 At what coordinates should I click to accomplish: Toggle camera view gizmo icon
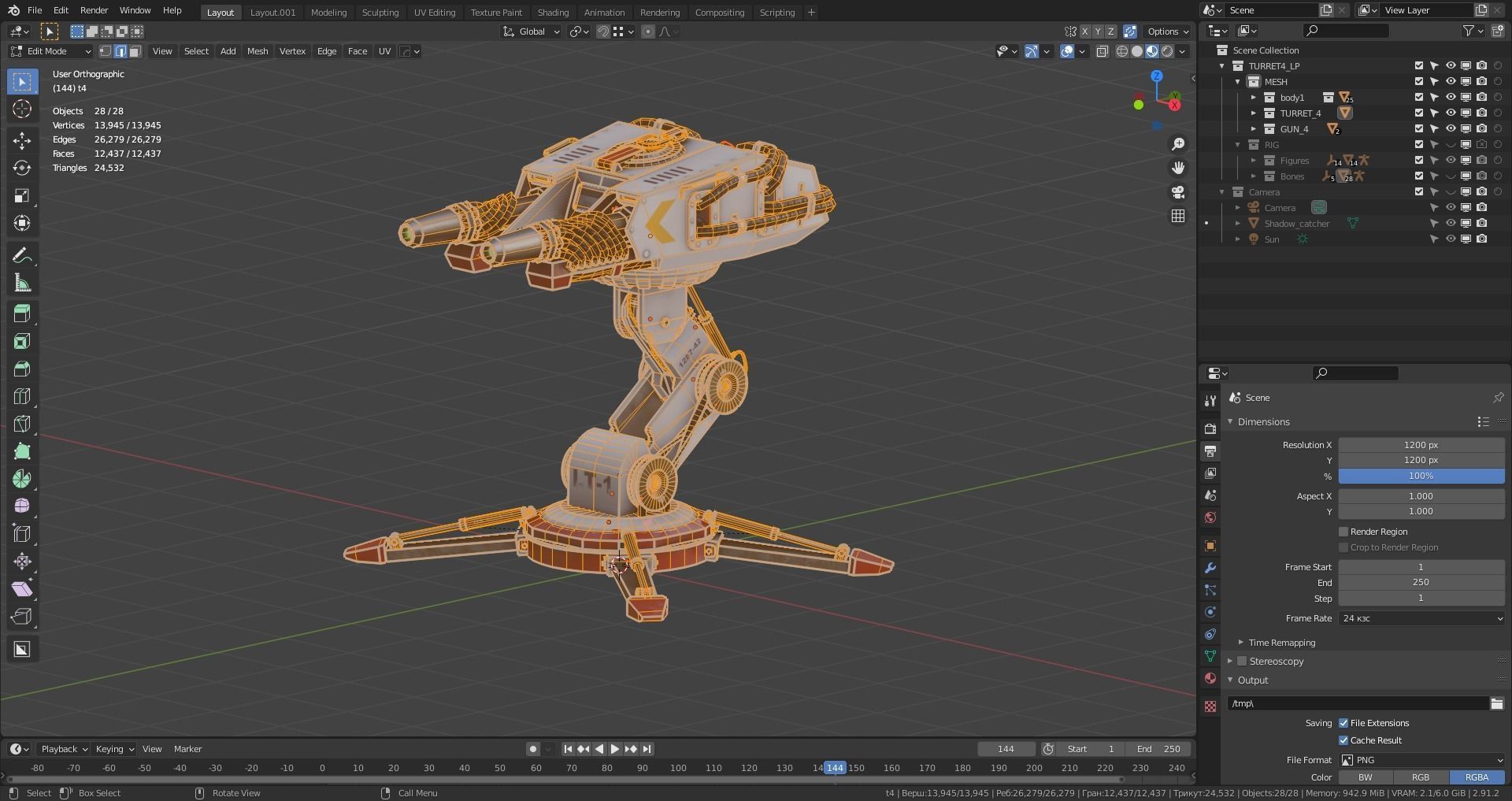point(1178,192)
